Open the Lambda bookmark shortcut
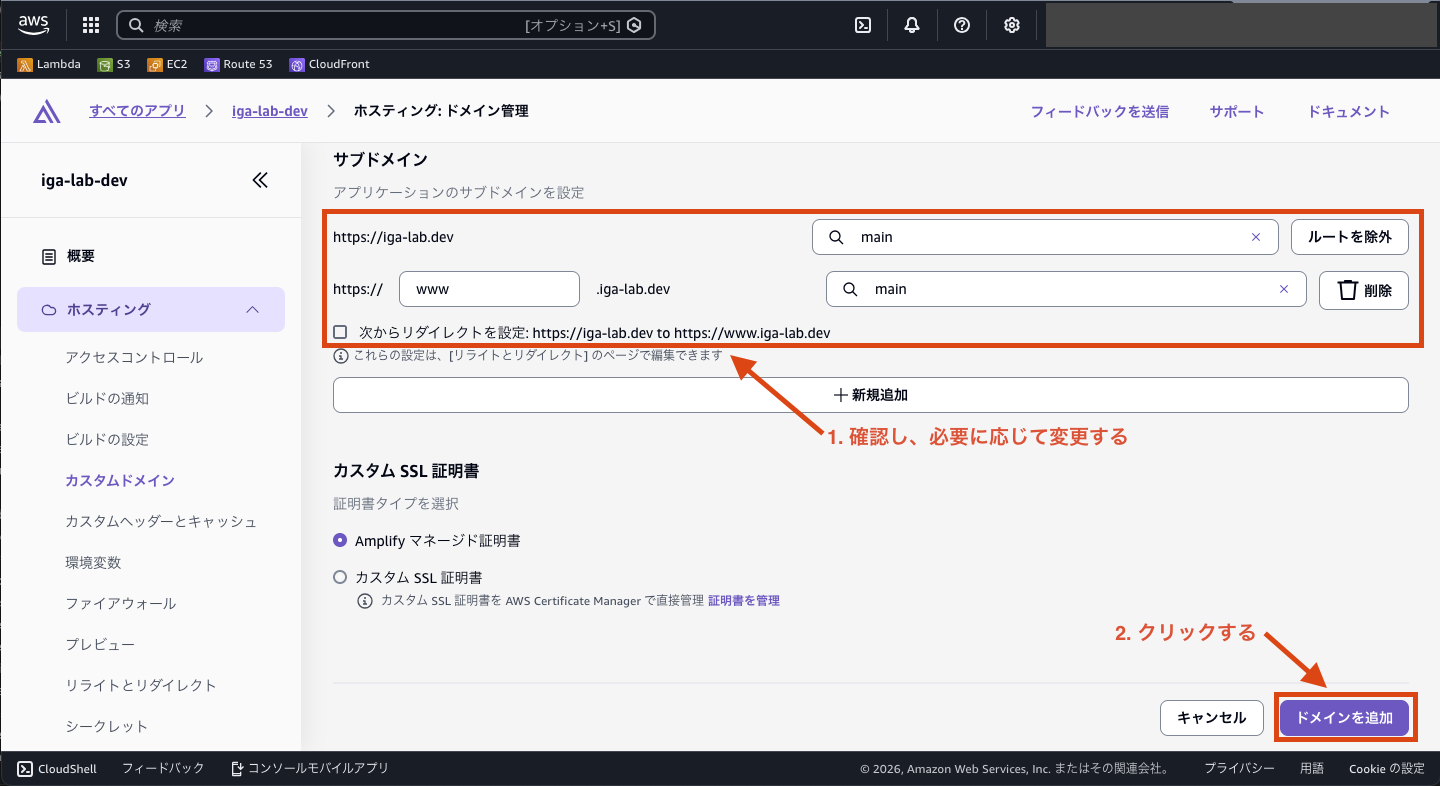 pos(49,64)
